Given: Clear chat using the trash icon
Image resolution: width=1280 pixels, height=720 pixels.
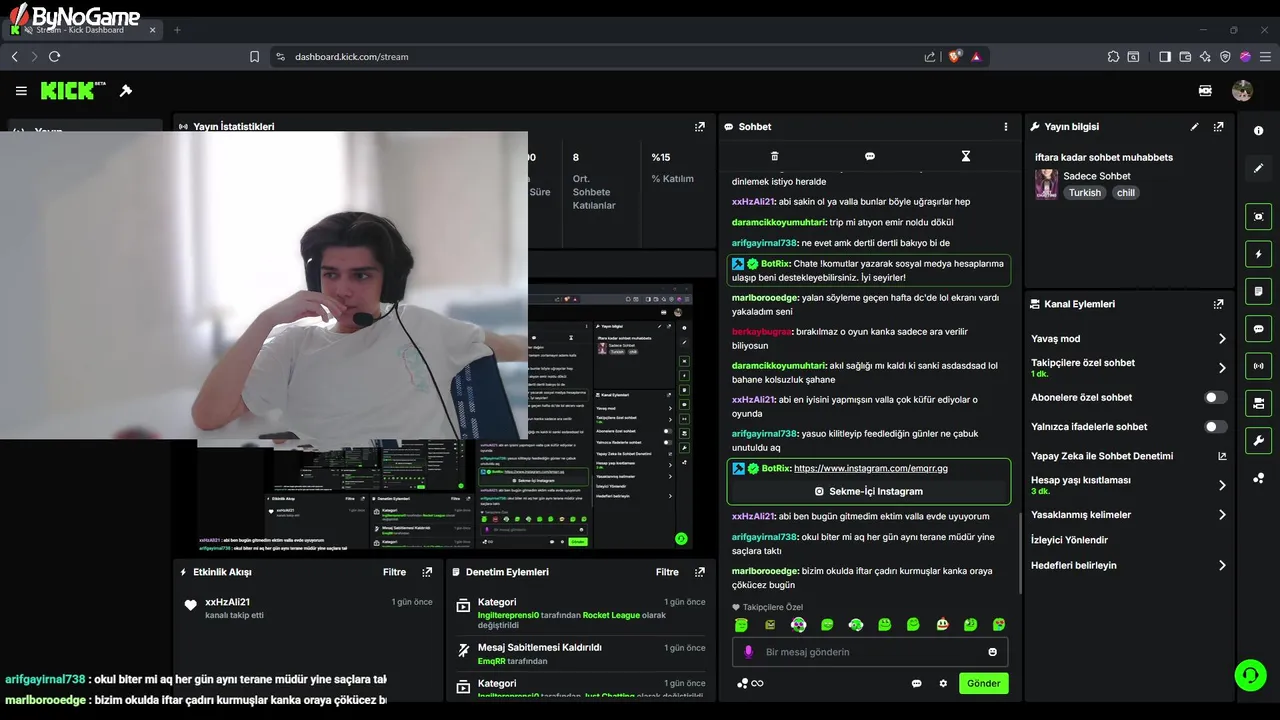Looking at the screenshot, I should click(x=774, y=156).
